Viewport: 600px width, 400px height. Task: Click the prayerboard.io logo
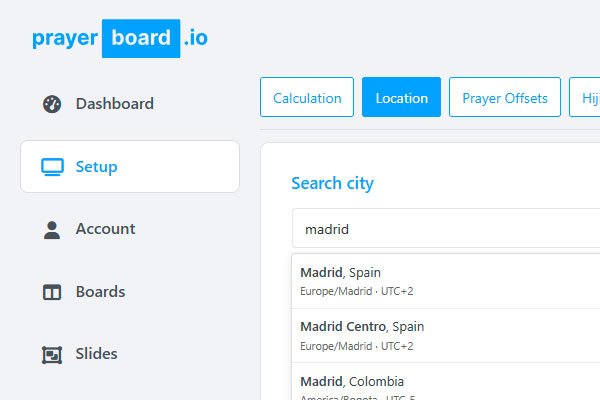120,38
